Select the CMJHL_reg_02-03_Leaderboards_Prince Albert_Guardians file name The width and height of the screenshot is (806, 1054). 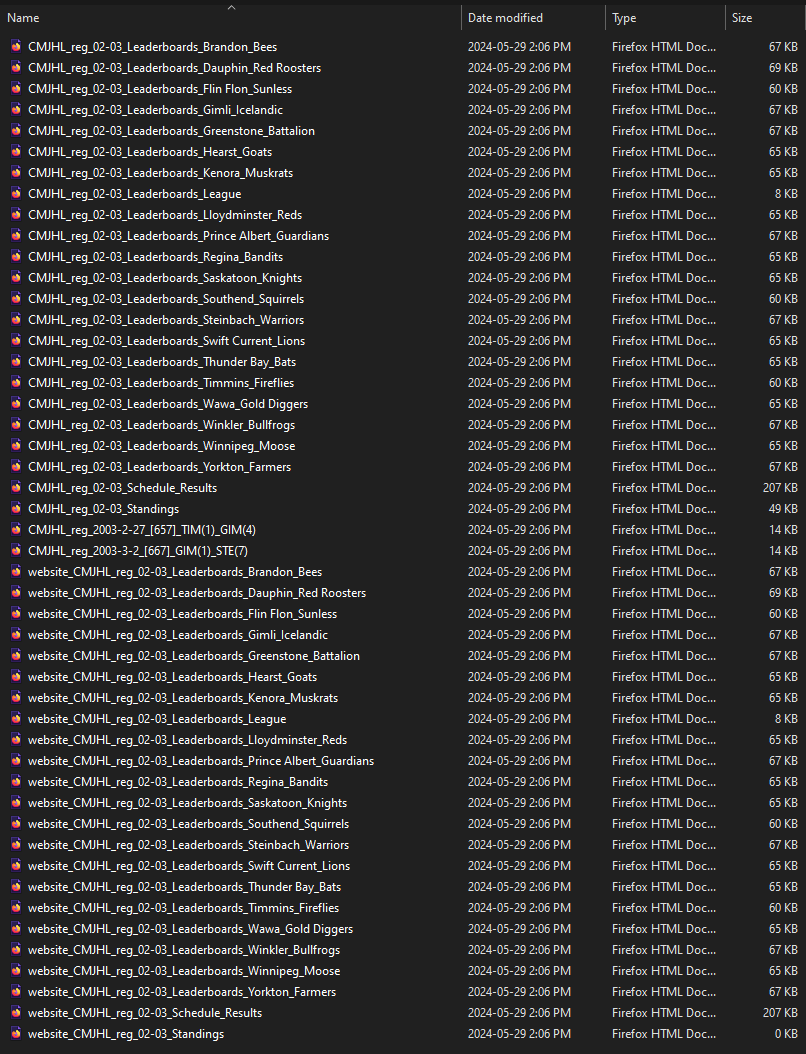coord(178,236)
